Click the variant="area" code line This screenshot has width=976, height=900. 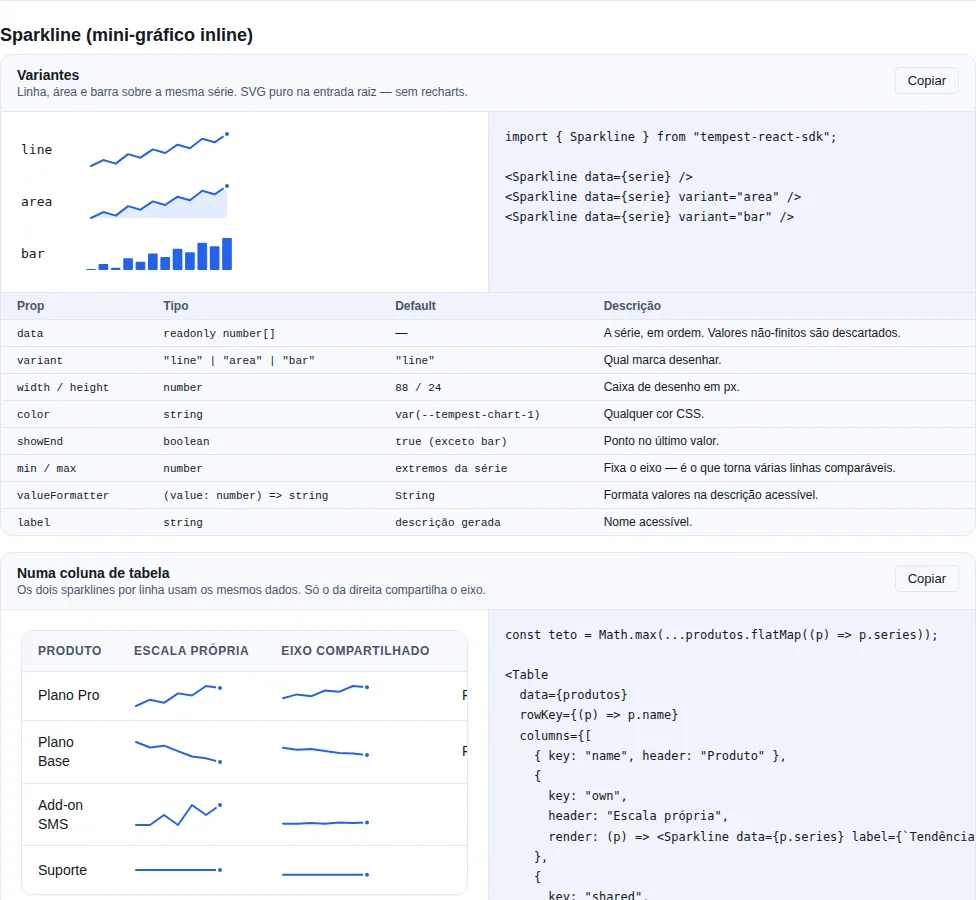pyautogui.click(x=653, y=197)
